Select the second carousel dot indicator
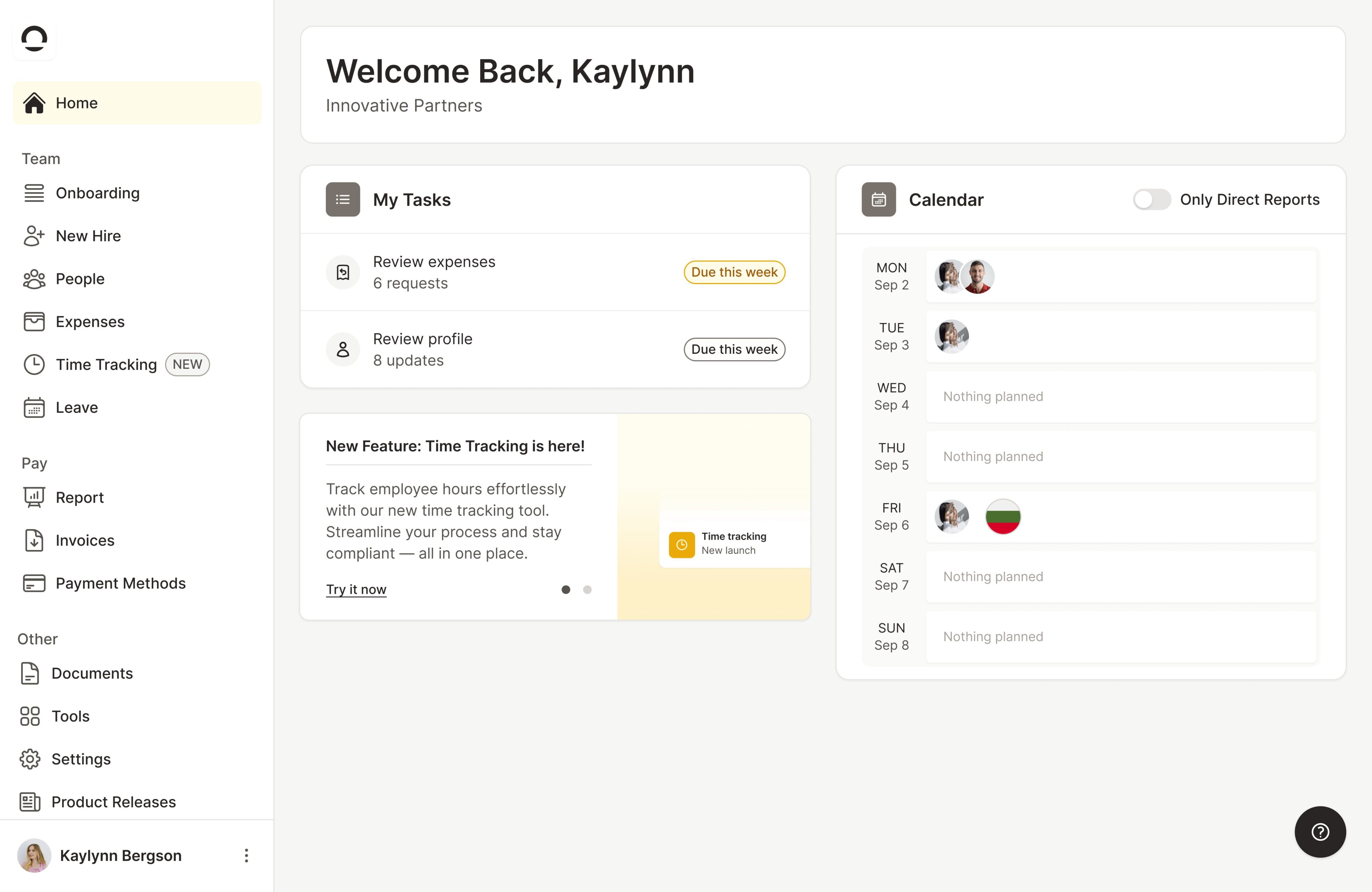This screenshot has height=892, width=1372. [587, 589]
